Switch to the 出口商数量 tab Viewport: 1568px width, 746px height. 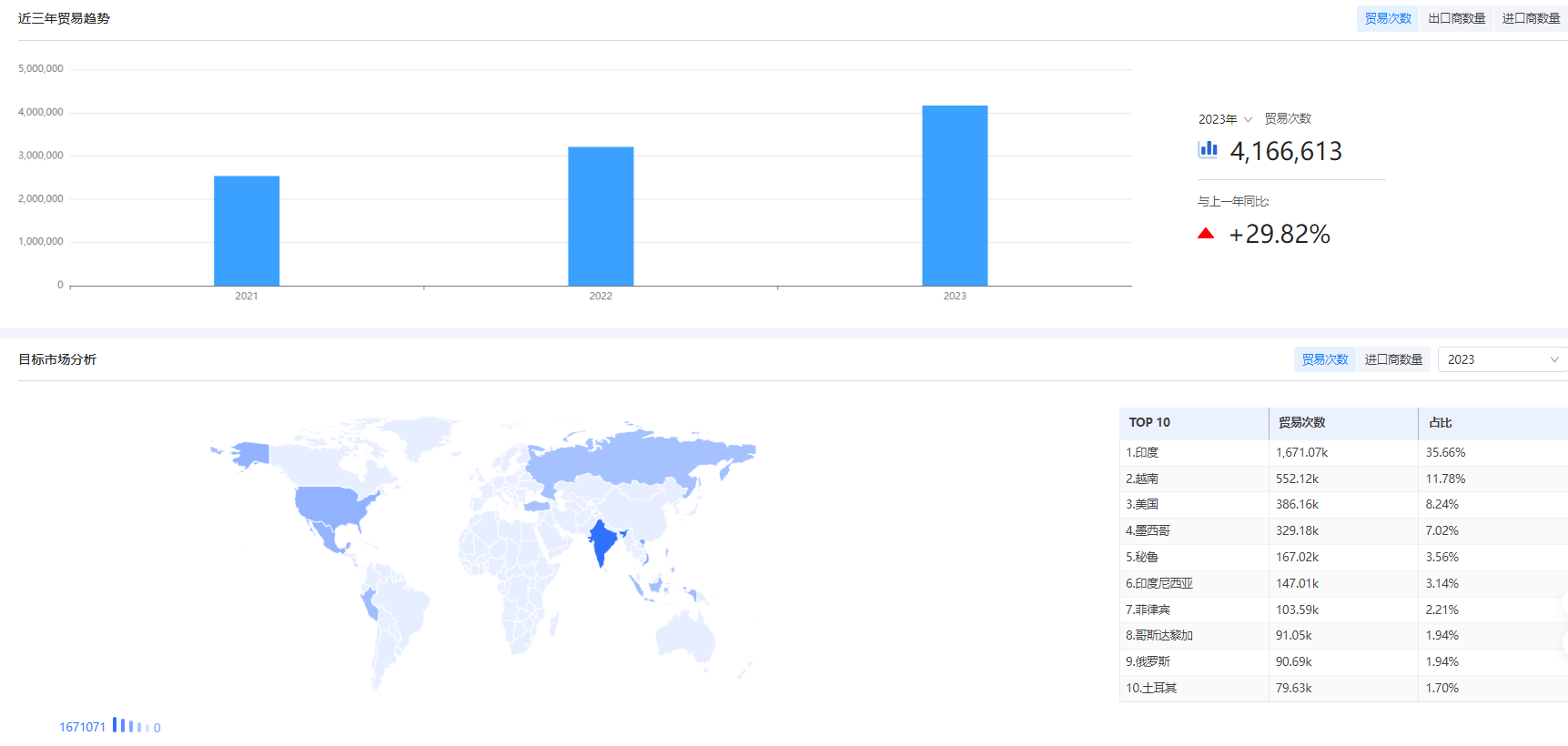[1456, 18]
